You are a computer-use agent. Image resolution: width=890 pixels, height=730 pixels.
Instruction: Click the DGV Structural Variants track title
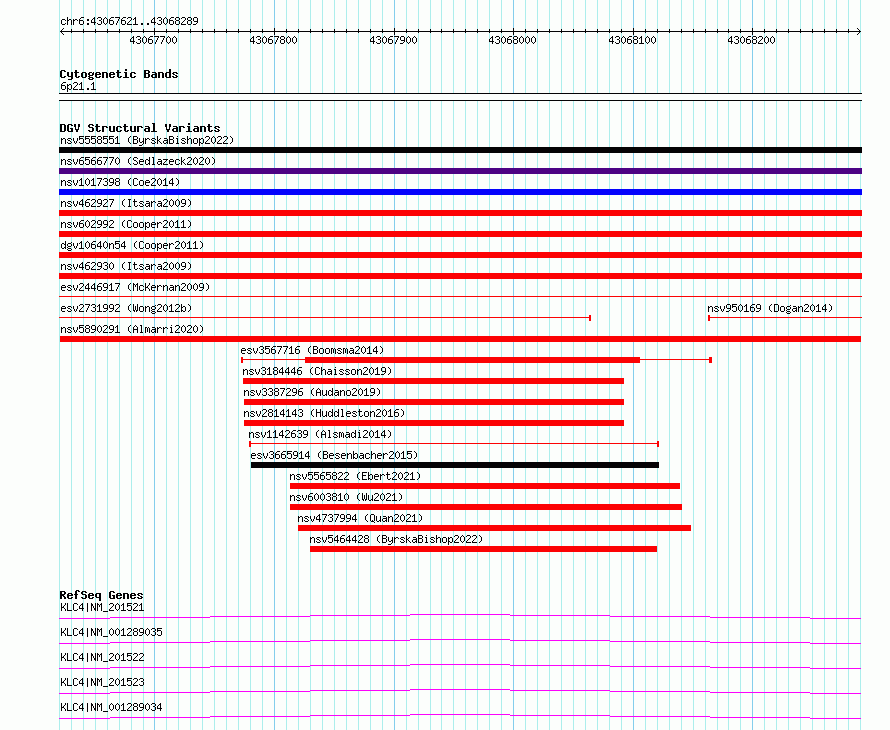click(140, 128)
